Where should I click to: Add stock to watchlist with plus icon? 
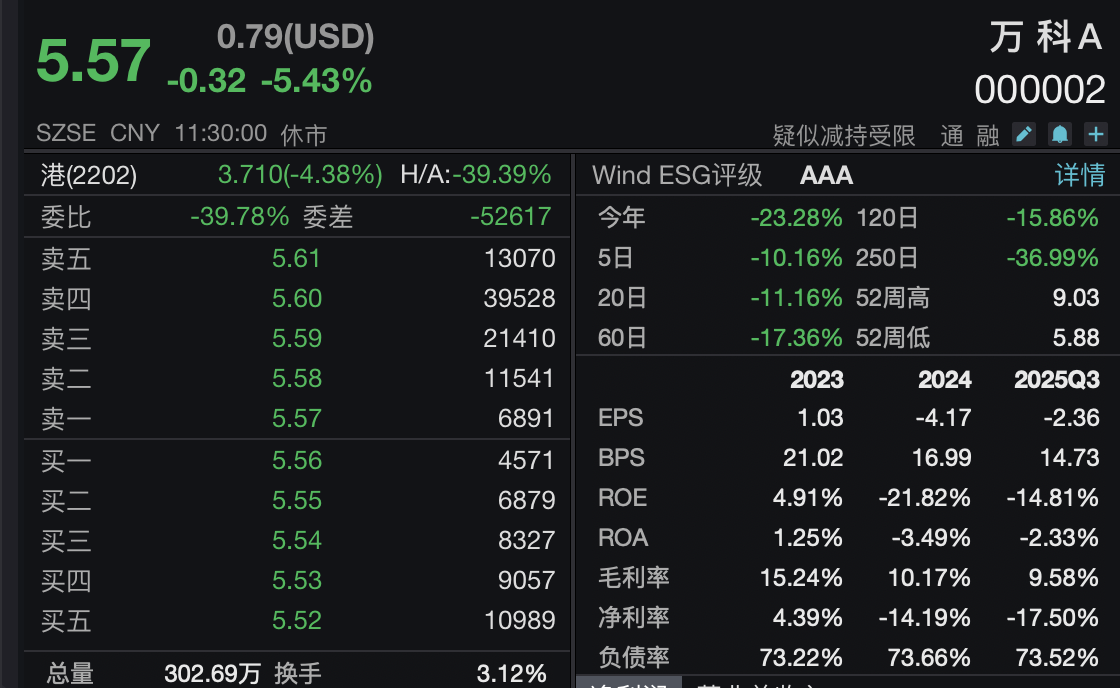1096,134
